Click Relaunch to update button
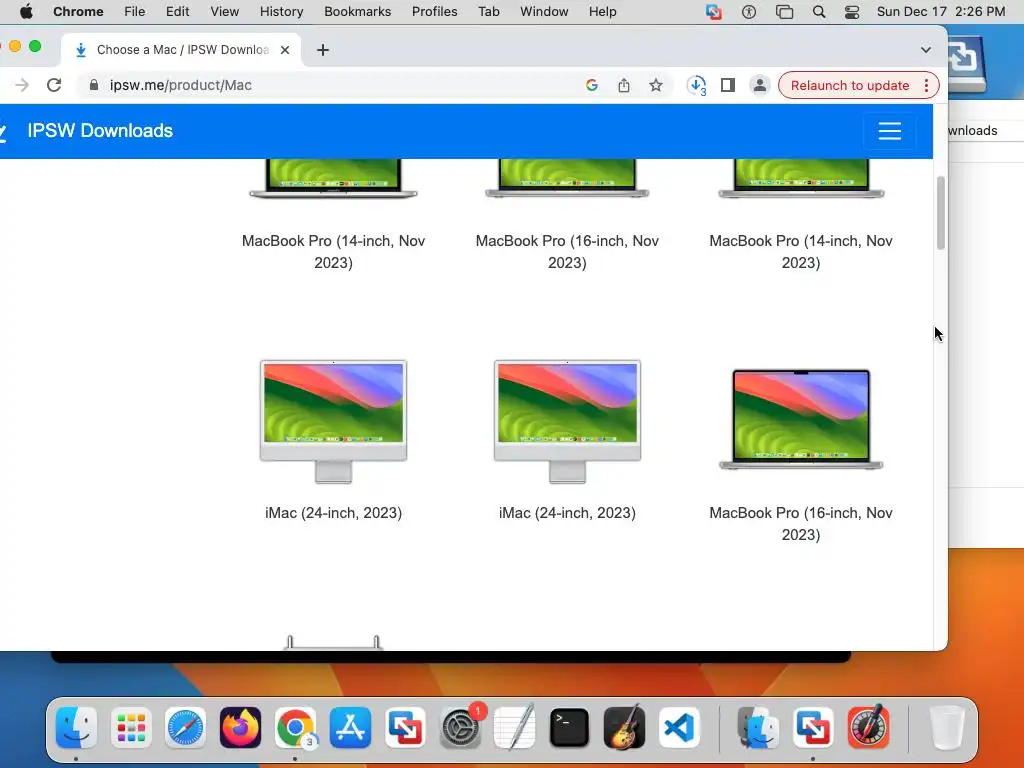This screenshot has width=1024, height=768. pos(850,85)
